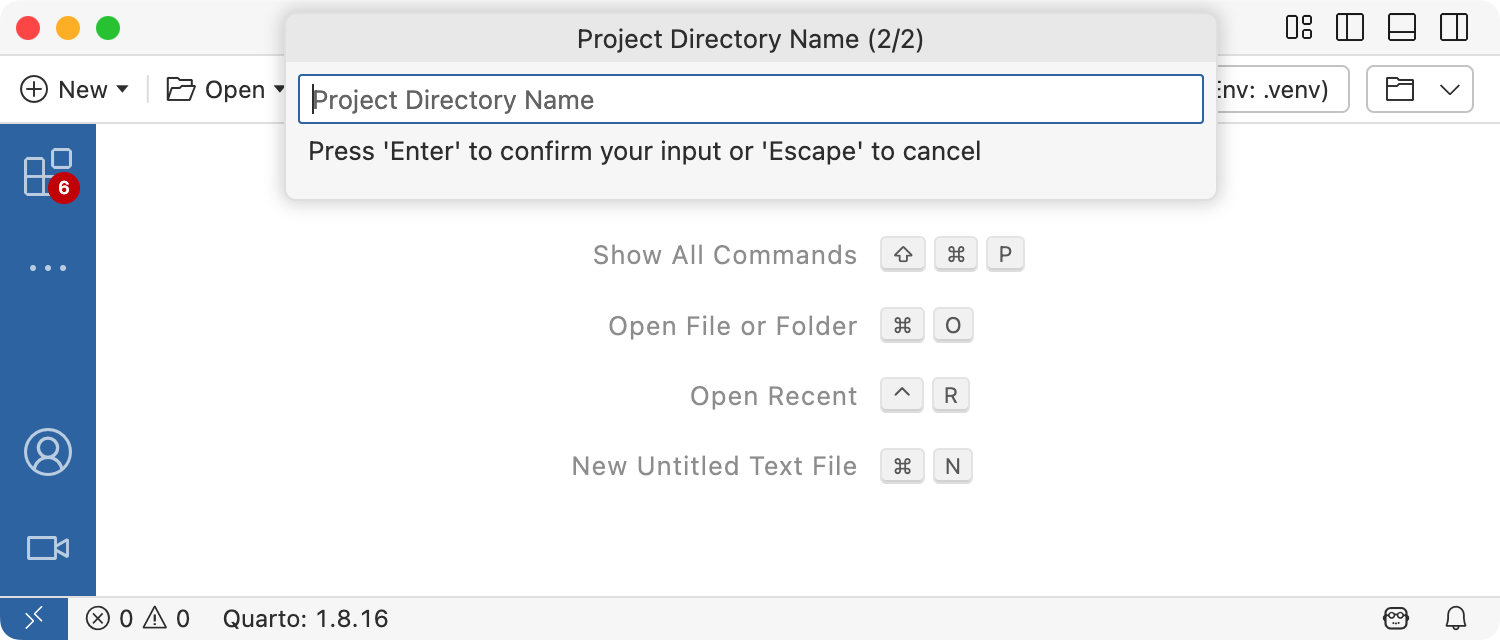1500x640 pixels.
Task: Click the video camera icon in sidebar
Action: [47, 548]
